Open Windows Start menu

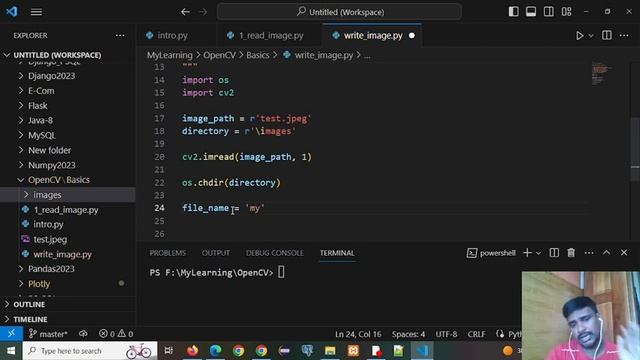[x=11, y=351]
